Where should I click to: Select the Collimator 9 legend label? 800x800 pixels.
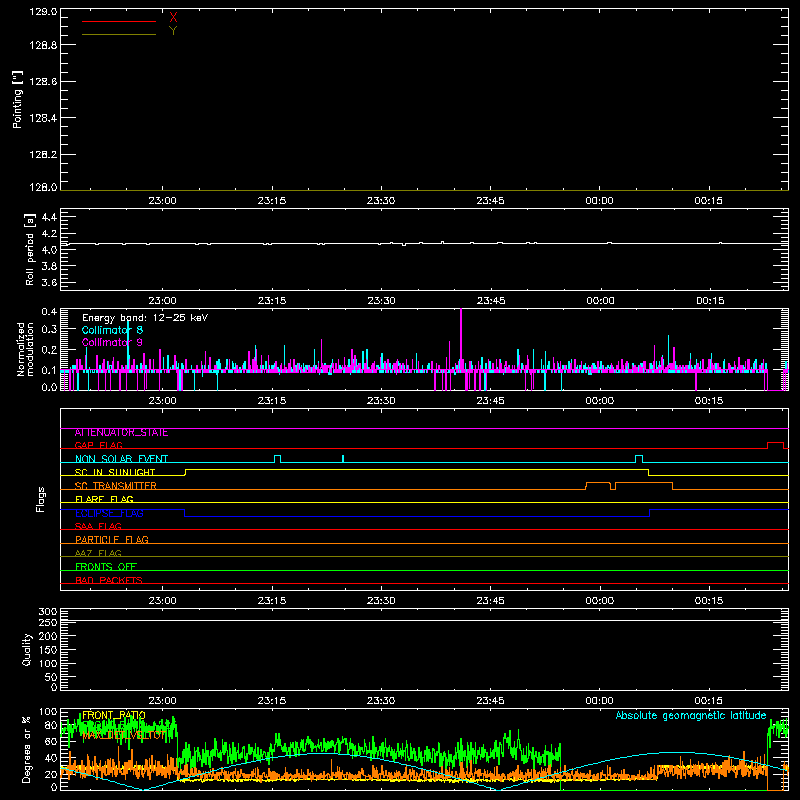click(112, 342)
